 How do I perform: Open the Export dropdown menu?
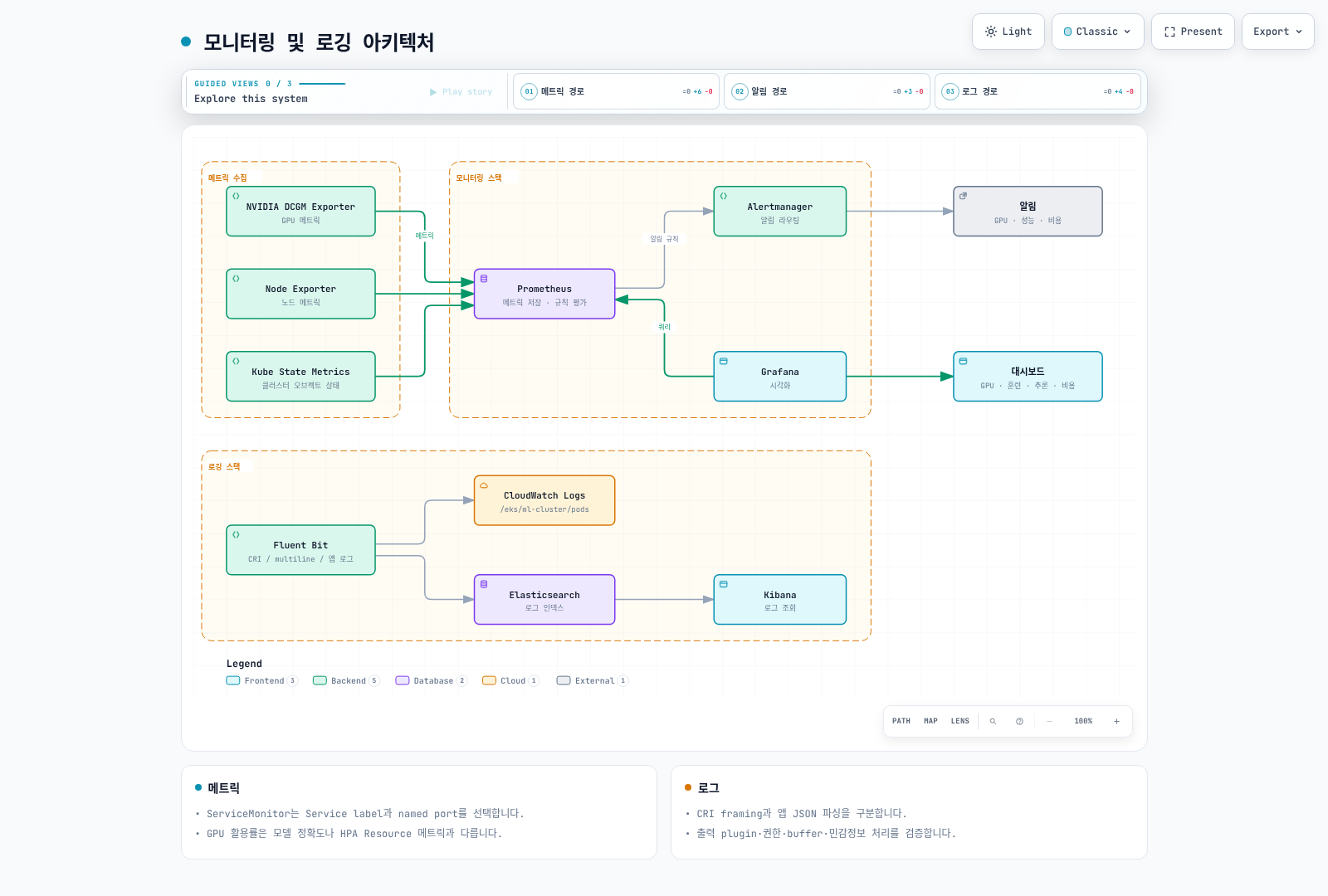(1277, 32)
